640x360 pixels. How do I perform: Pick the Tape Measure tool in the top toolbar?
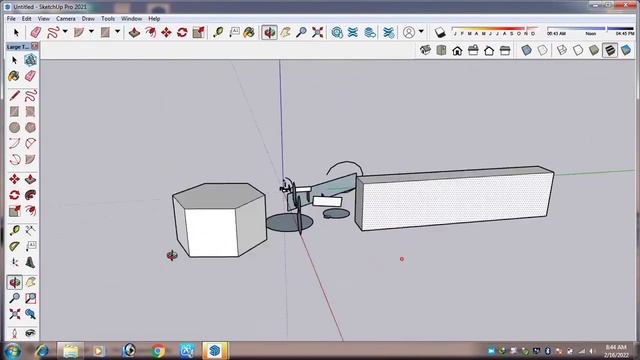coord(218,32)
